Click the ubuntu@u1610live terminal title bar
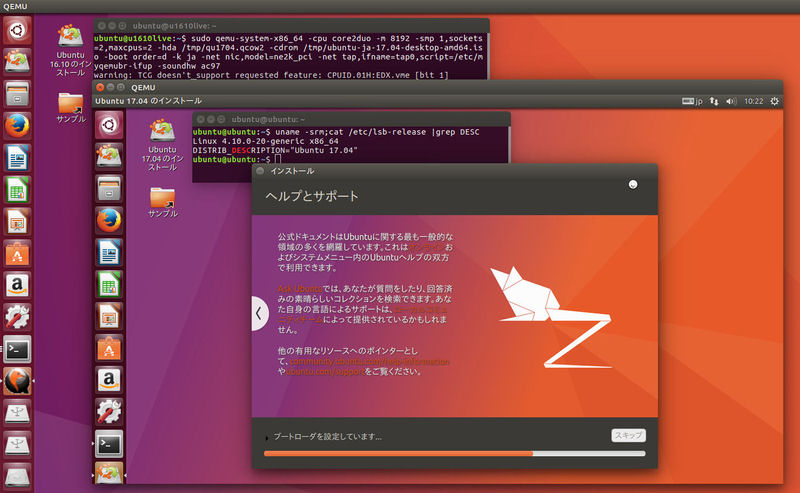 click(x=291, y=26)
